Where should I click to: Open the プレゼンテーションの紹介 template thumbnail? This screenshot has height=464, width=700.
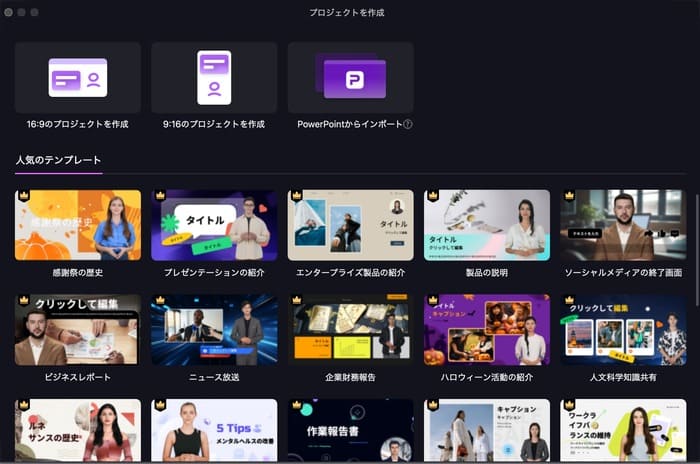point(214,225)
